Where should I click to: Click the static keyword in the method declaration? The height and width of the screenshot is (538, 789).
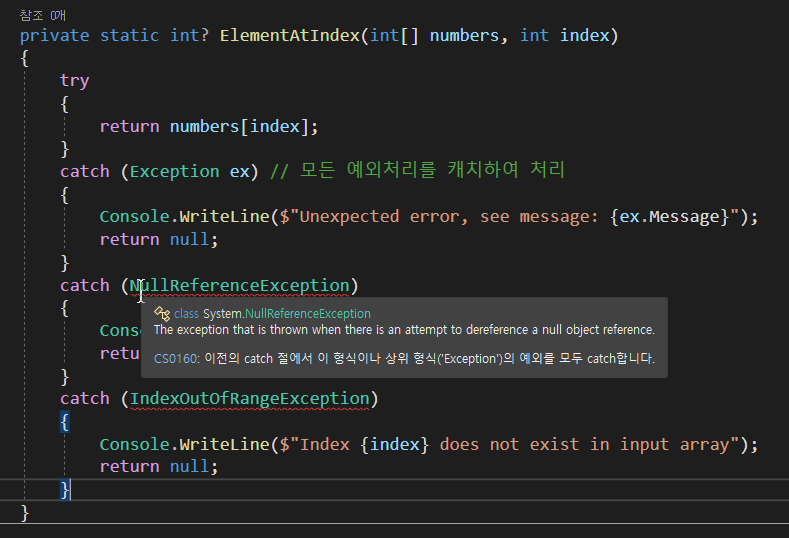(129, 35)
